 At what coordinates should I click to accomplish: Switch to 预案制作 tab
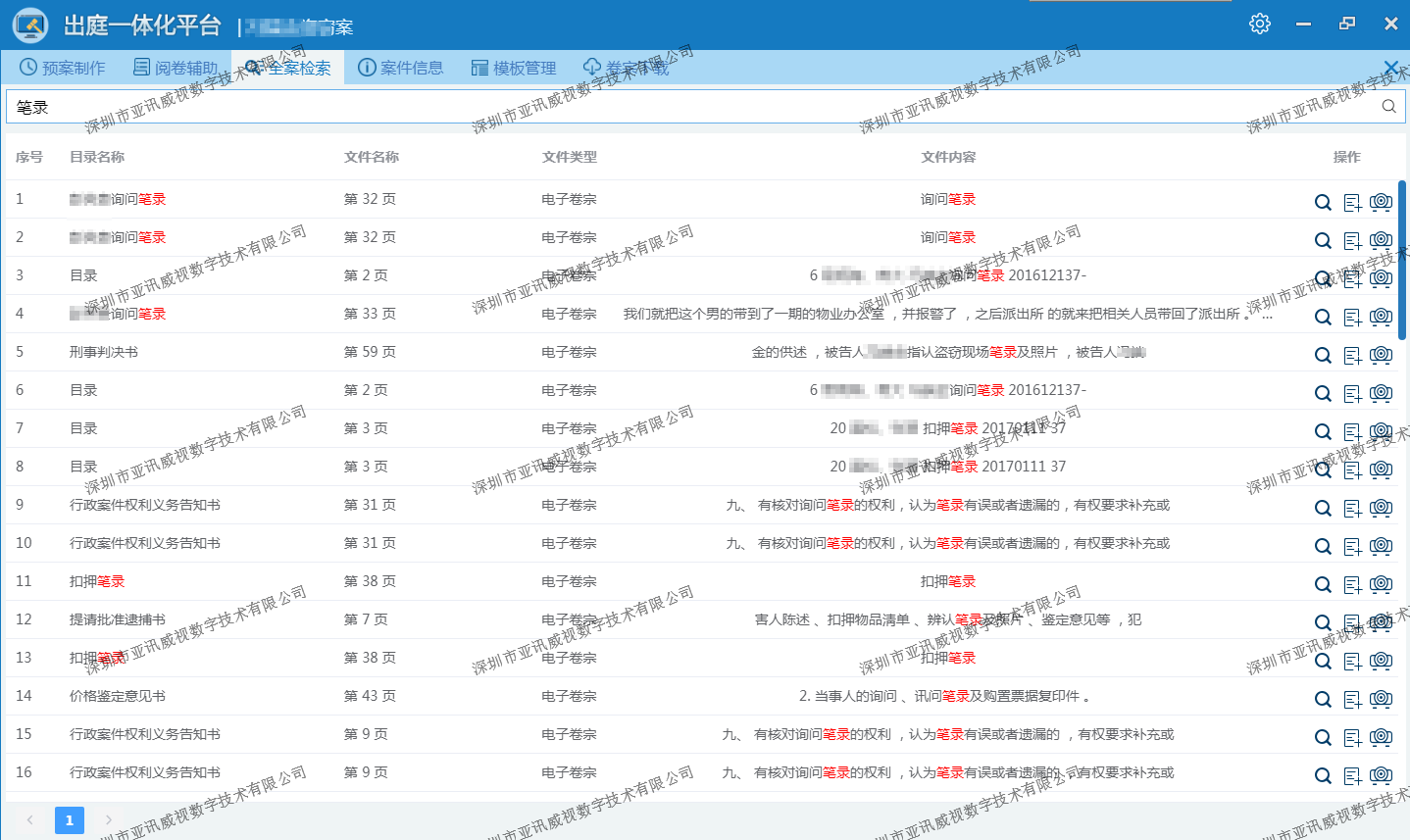pyautogui.click(x=63, y=68)
